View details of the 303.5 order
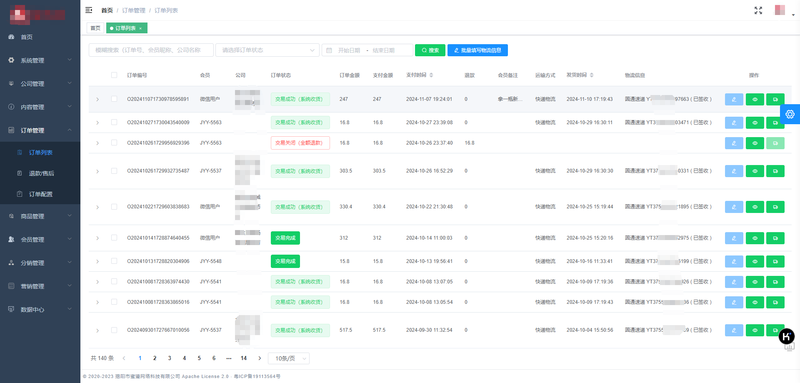800x383 pixels. 755,171
